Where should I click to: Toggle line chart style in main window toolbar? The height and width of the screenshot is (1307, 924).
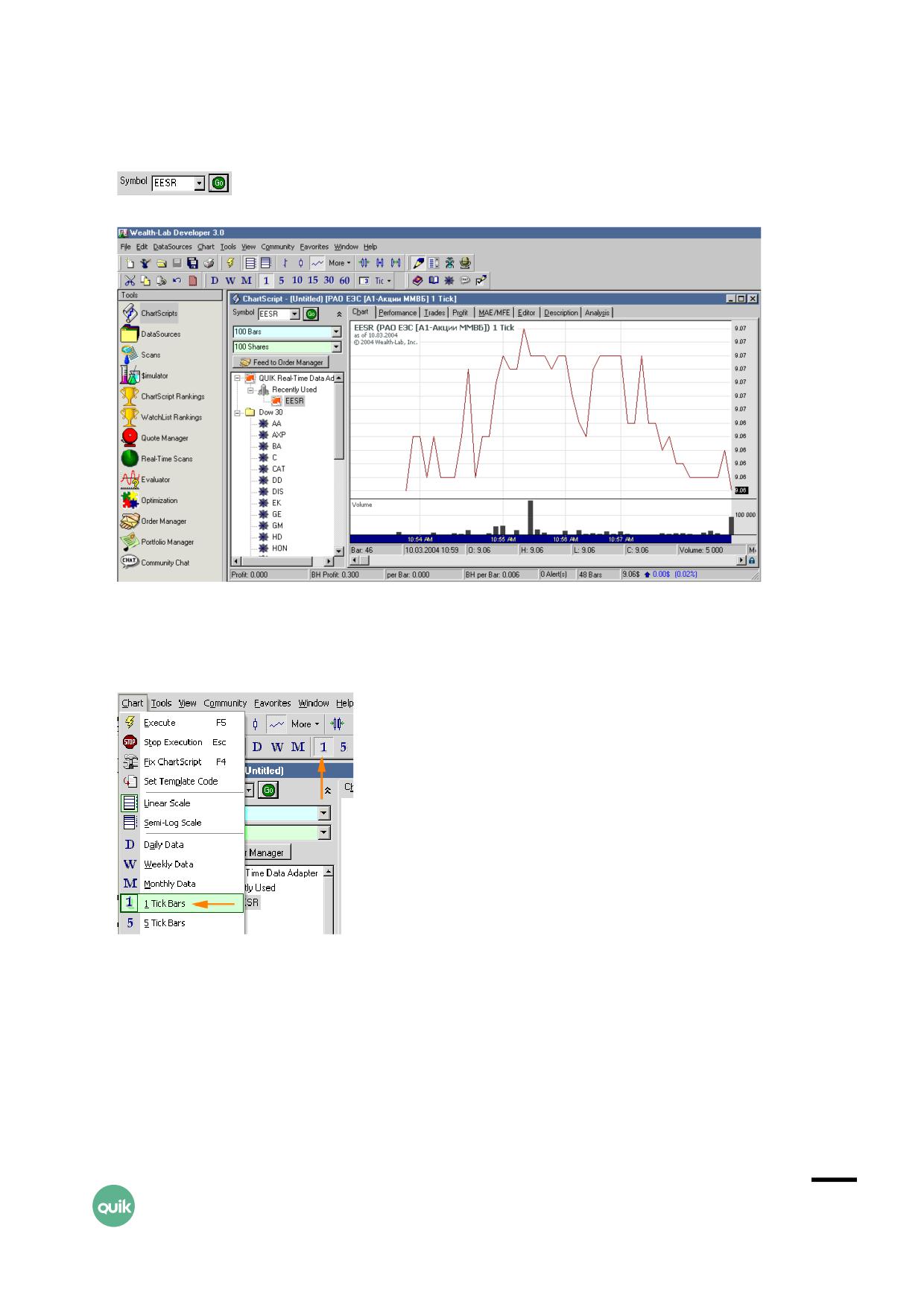317,263
